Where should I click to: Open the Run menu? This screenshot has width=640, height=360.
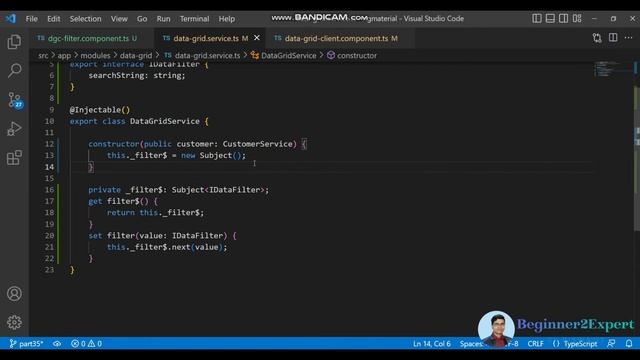tap(163, 19)
